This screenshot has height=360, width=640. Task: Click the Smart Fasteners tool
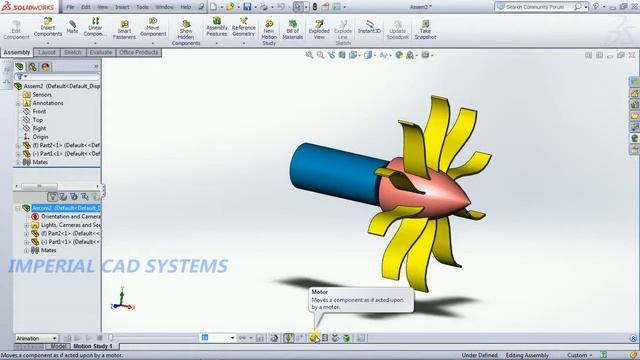124,29
